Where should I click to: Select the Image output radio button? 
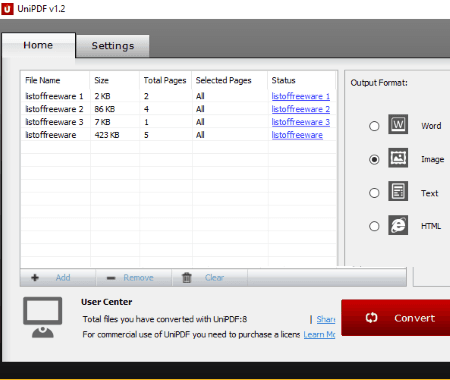(x=374, y=160)
